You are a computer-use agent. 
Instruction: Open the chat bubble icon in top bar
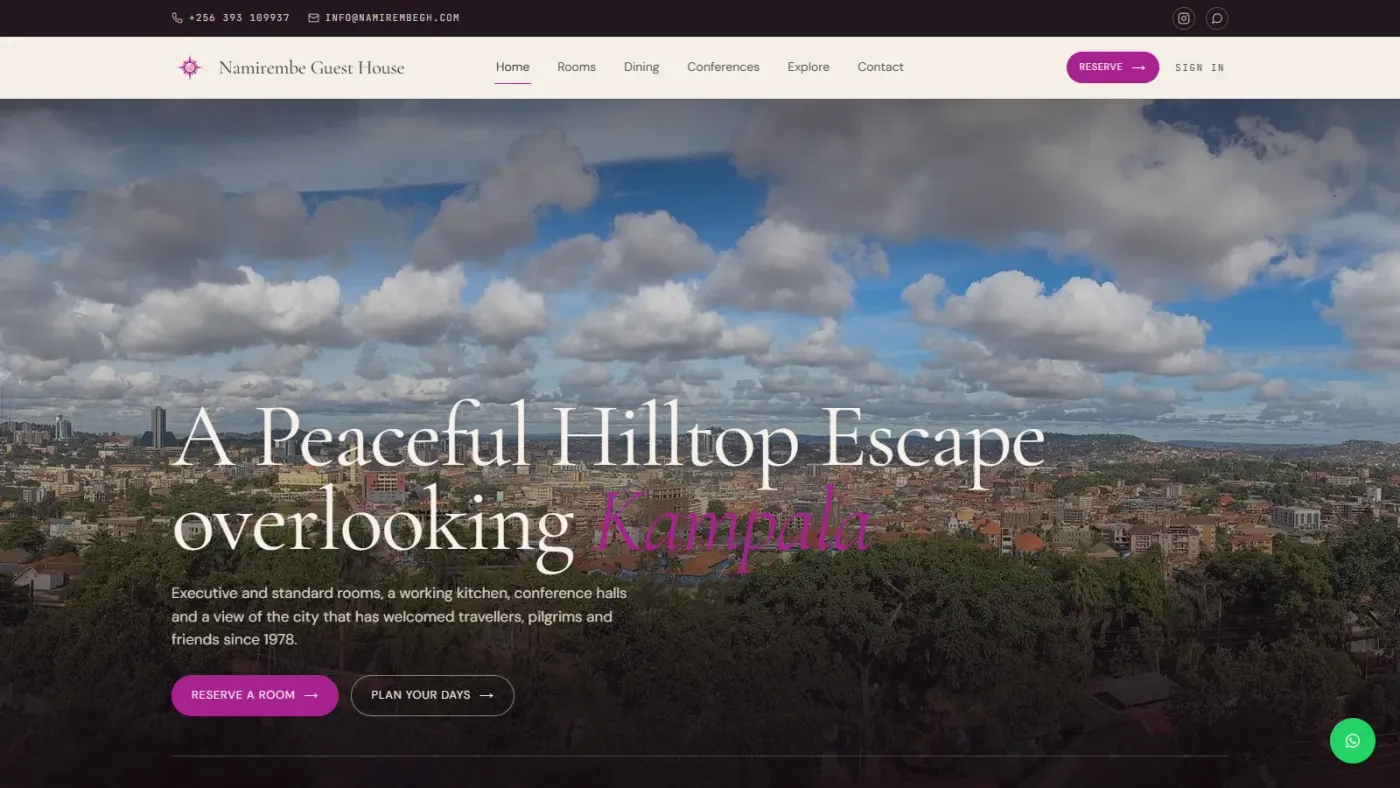tap(1217, 18)
